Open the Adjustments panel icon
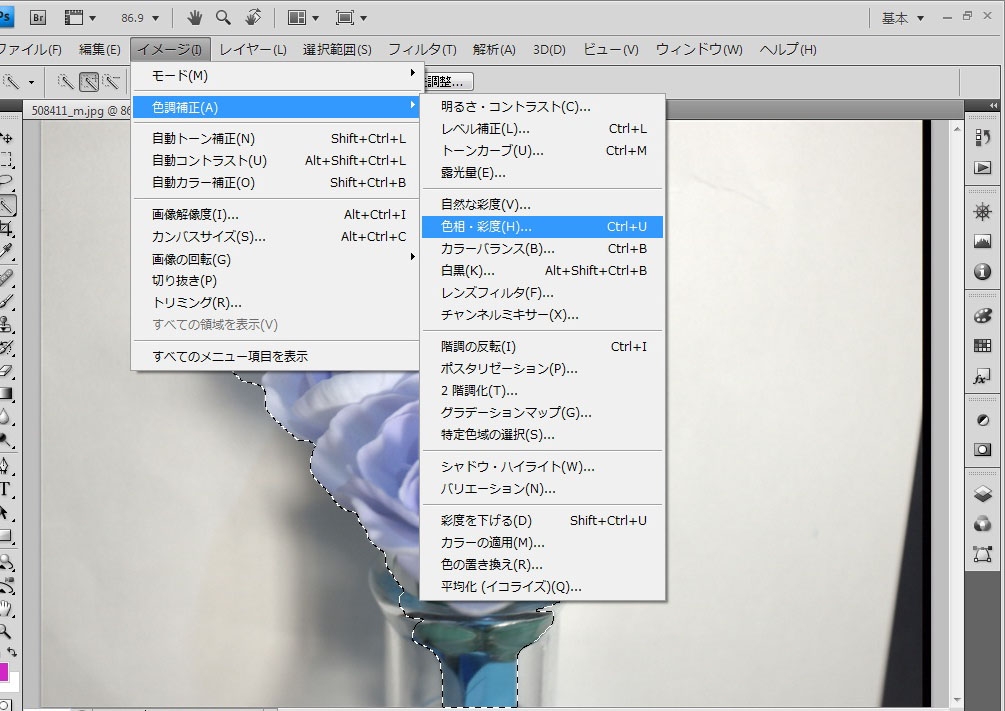The image size is (1005, 711). pyautogui.click(x=983, y=421)
